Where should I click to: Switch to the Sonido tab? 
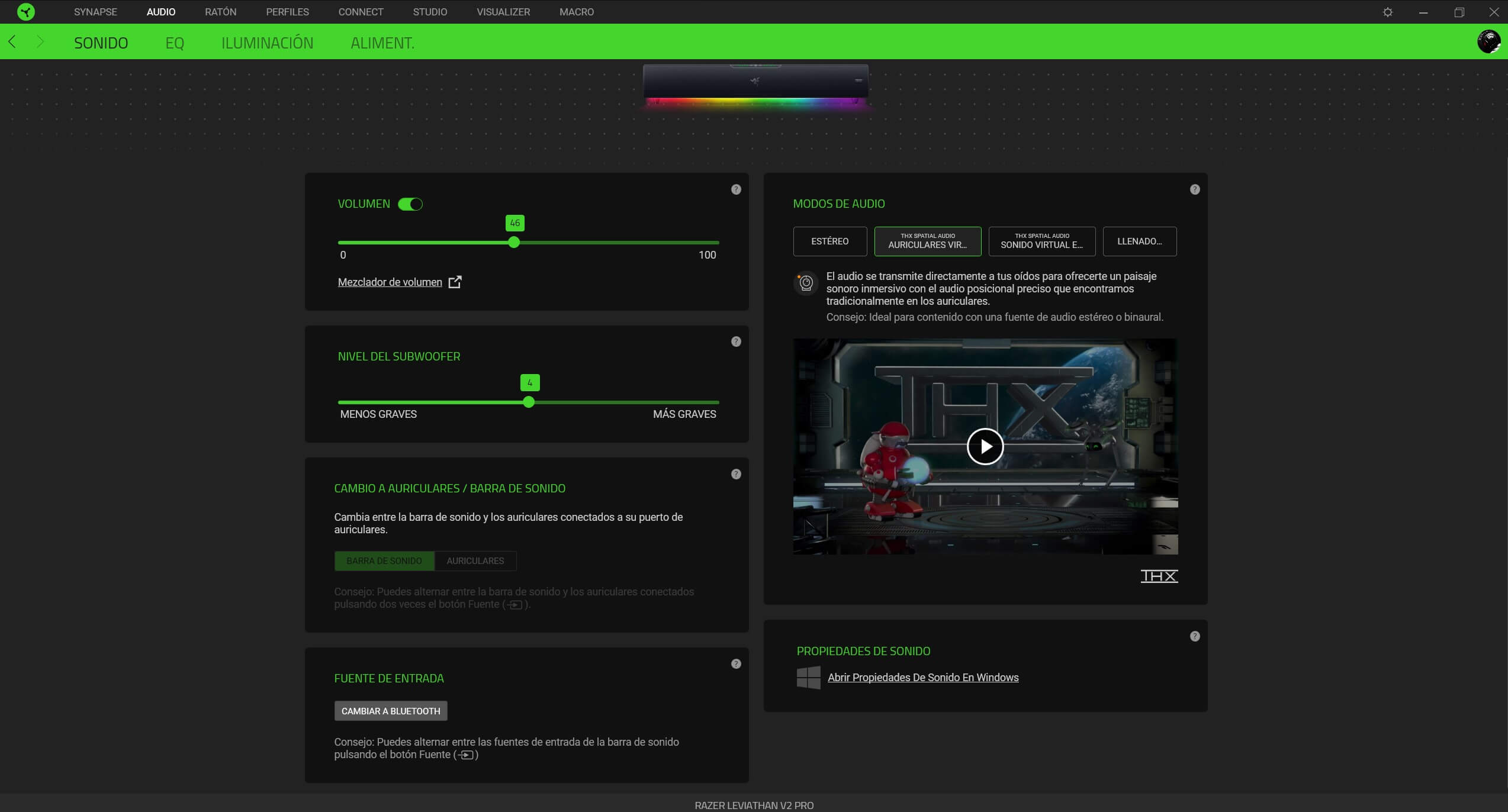pyautogui.click(x=101, y=43)
